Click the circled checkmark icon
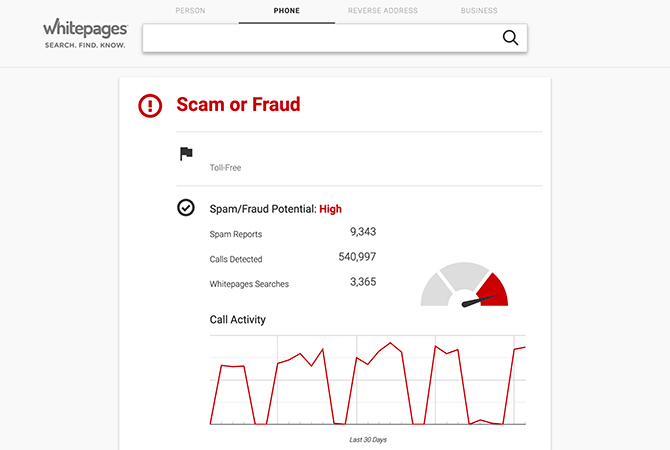 (186, 208)
